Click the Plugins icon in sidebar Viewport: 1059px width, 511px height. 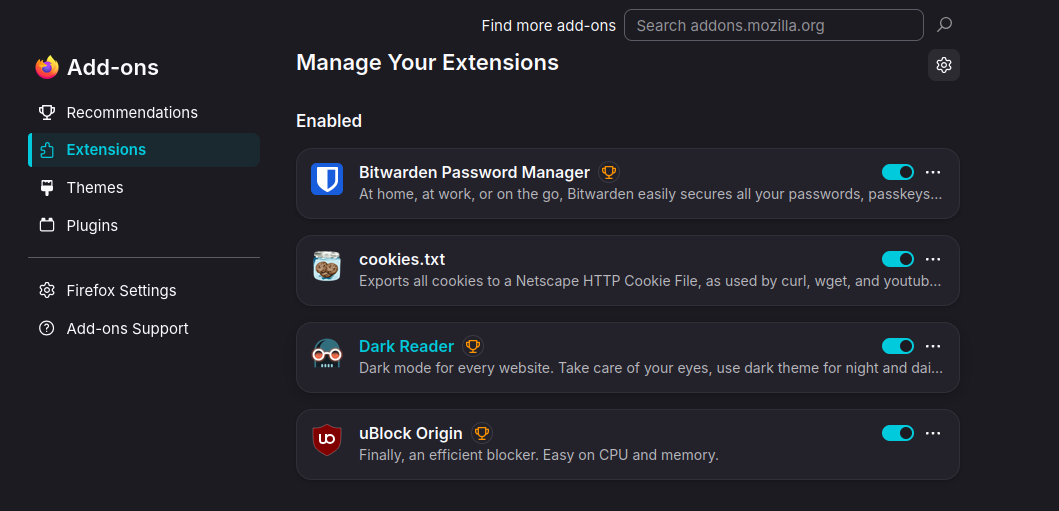[47, 225]
